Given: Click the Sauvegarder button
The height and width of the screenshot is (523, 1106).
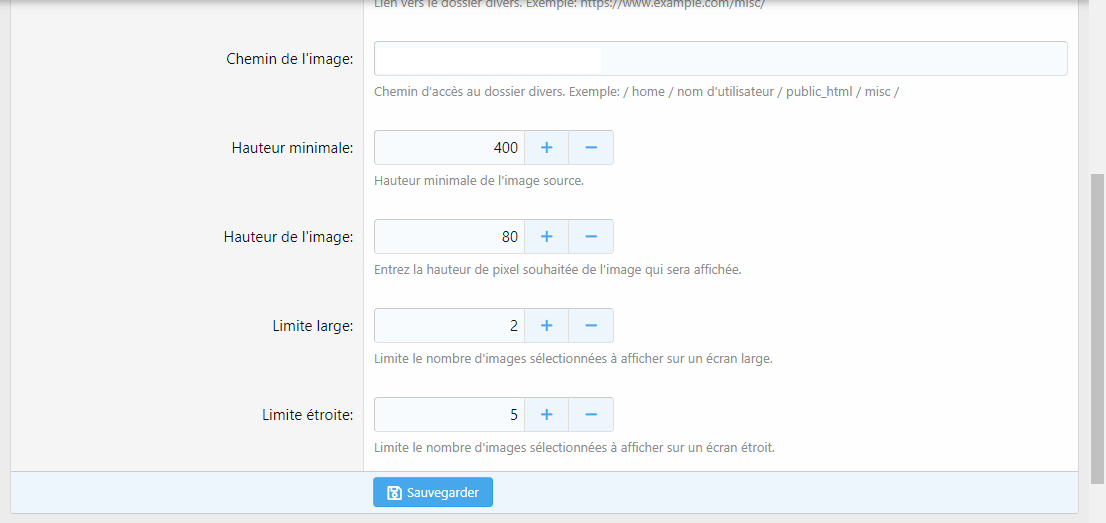Looking at the screenshot, I should coord(433,493).
